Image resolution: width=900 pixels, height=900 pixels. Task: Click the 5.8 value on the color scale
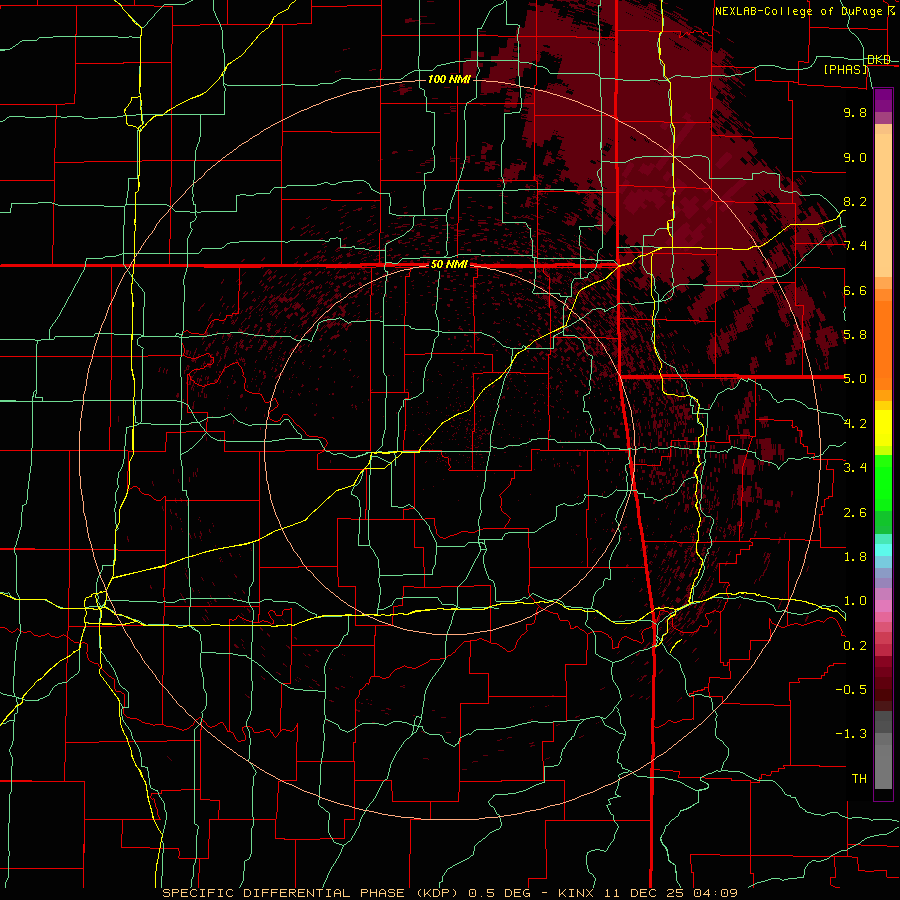point(855,335)
